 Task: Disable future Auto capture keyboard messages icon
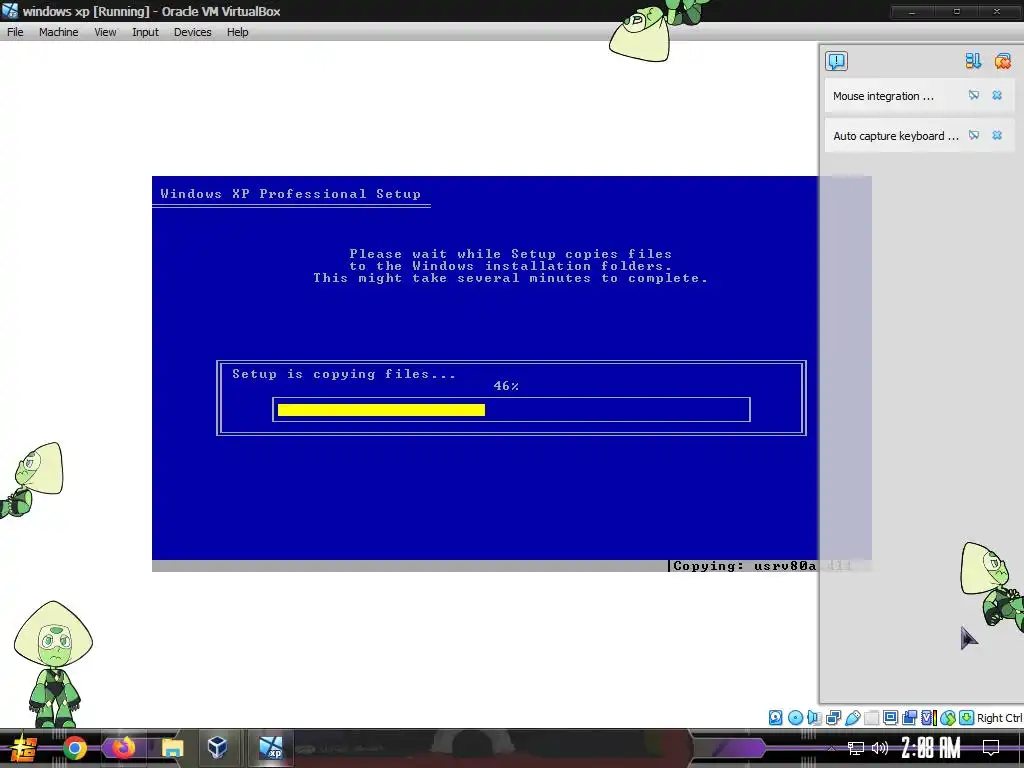tap(974, 135)
